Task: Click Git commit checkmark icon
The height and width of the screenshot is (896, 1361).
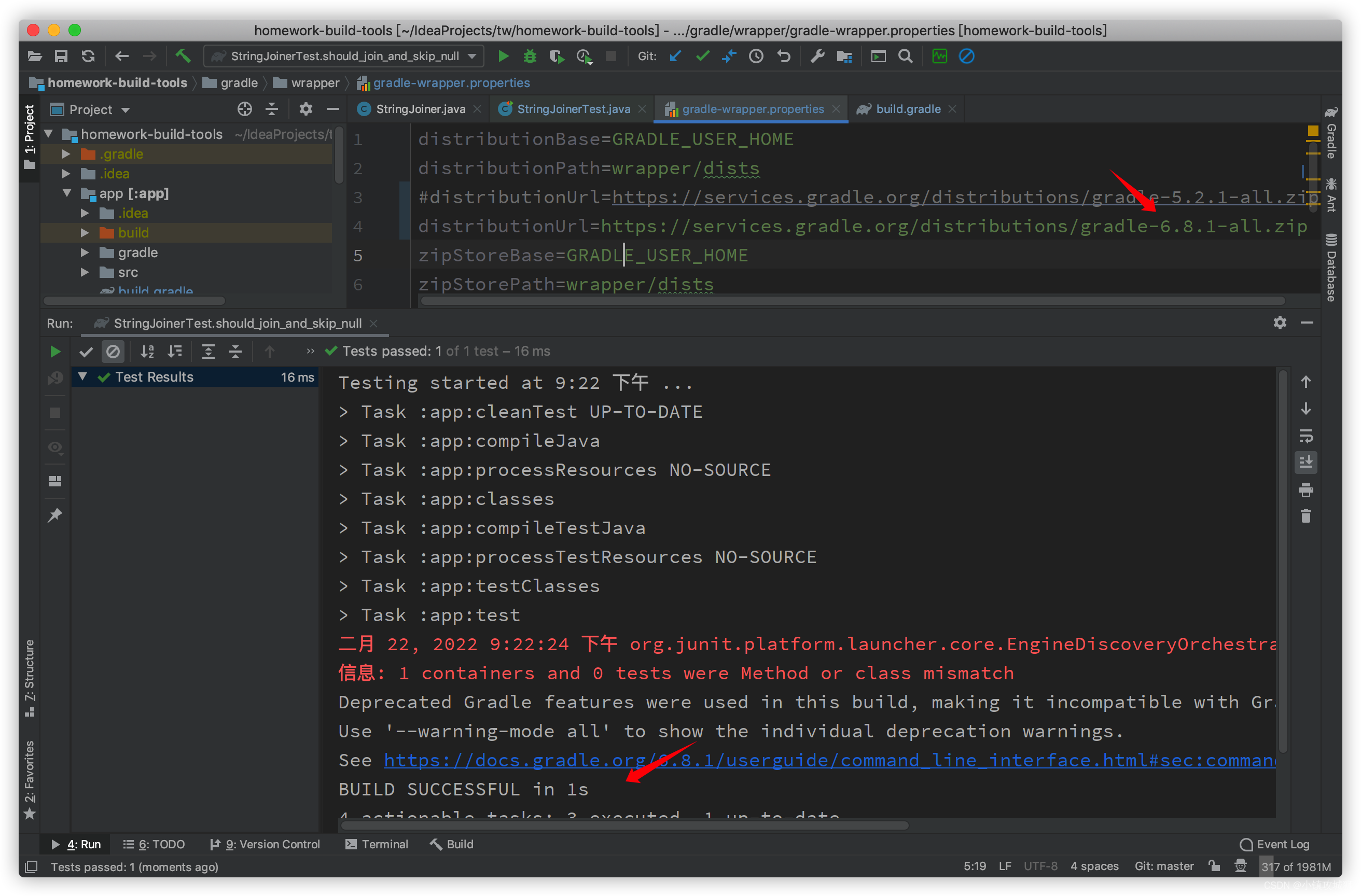Action: [702, 56]
